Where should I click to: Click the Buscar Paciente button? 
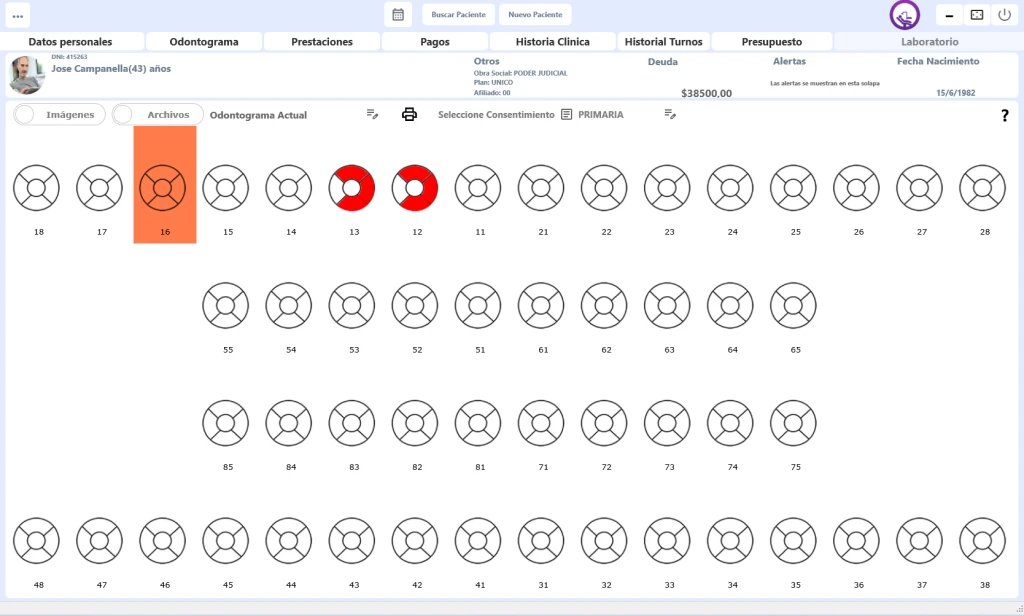point(458,15)
